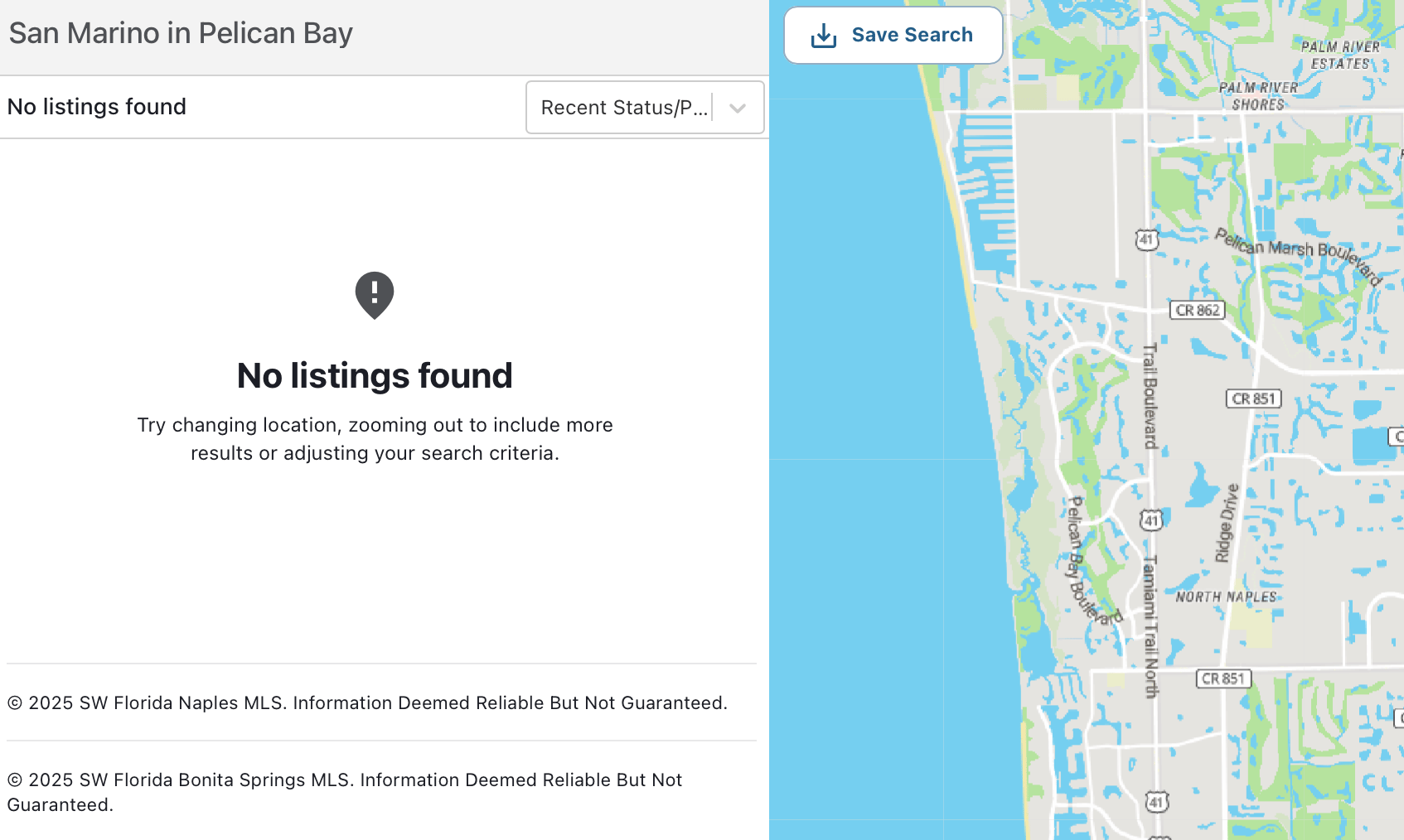The height and width of the screenshot is (840, 1404).
Task: Click the North Naples map label
Action: coord(1226,597)
